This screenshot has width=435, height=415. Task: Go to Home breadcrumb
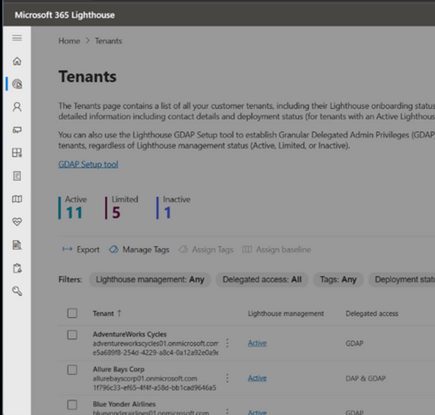(x=69, y=41)
